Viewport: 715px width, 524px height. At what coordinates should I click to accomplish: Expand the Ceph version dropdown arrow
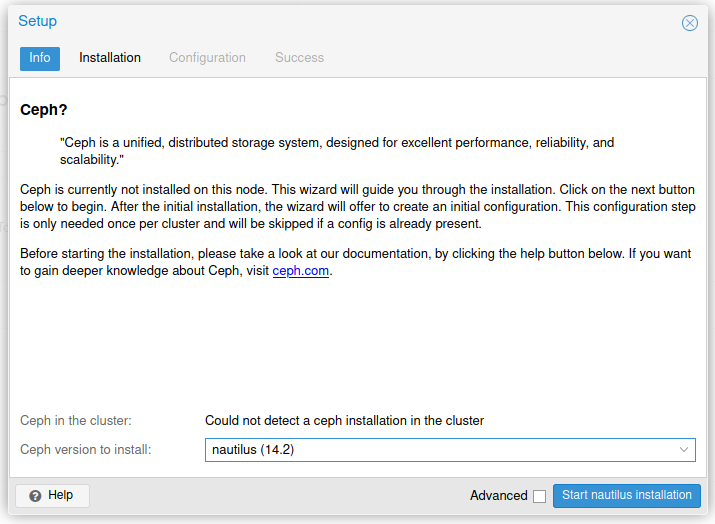click(684, 450)
